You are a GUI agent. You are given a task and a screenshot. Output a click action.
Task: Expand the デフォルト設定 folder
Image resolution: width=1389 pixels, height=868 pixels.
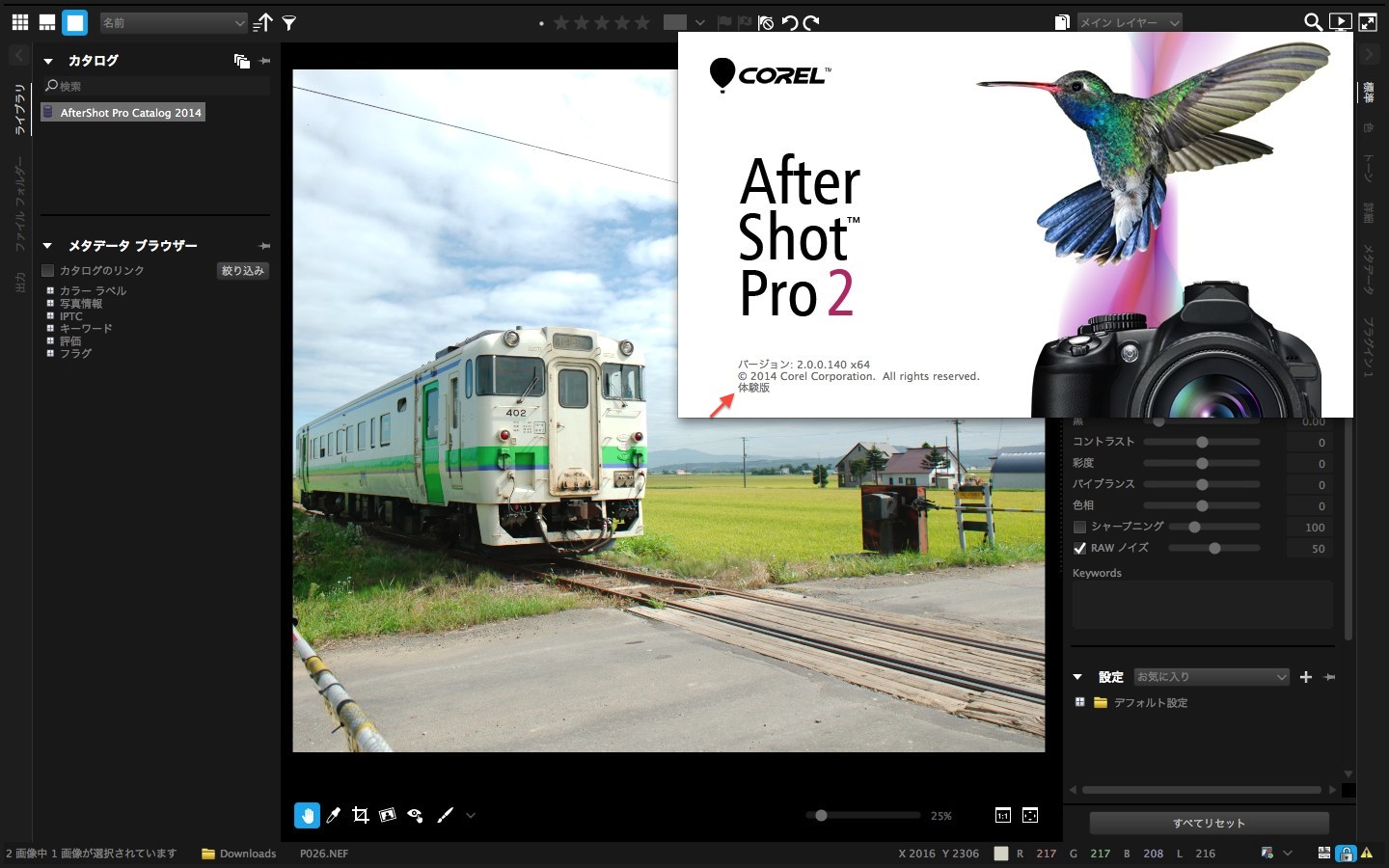click(x=1079, y=702)
